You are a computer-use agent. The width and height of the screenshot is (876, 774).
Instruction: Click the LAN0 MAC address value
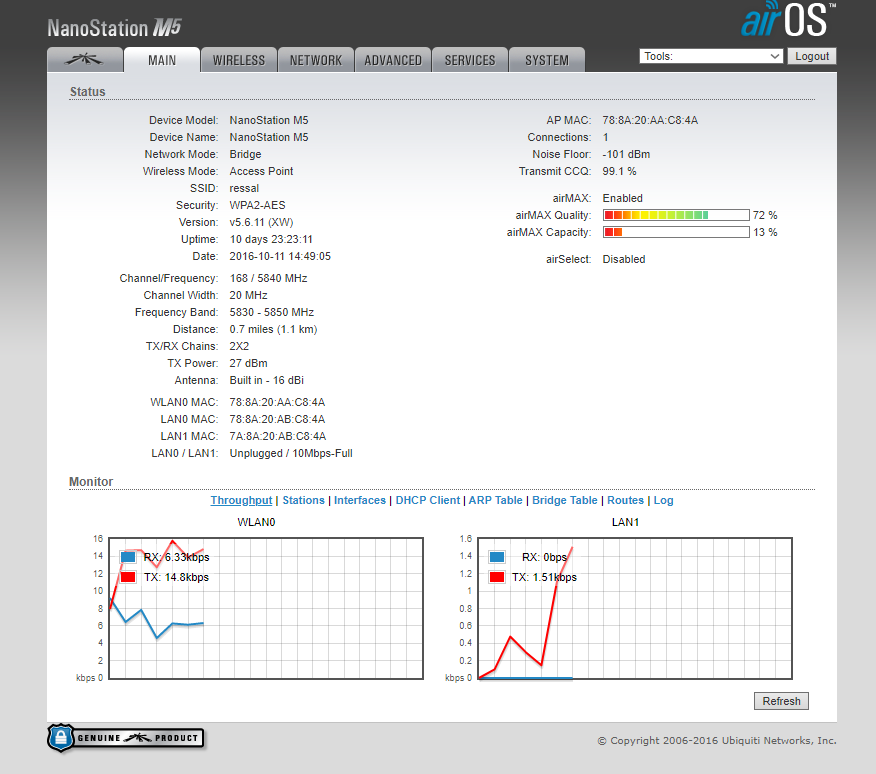(277, 419)
